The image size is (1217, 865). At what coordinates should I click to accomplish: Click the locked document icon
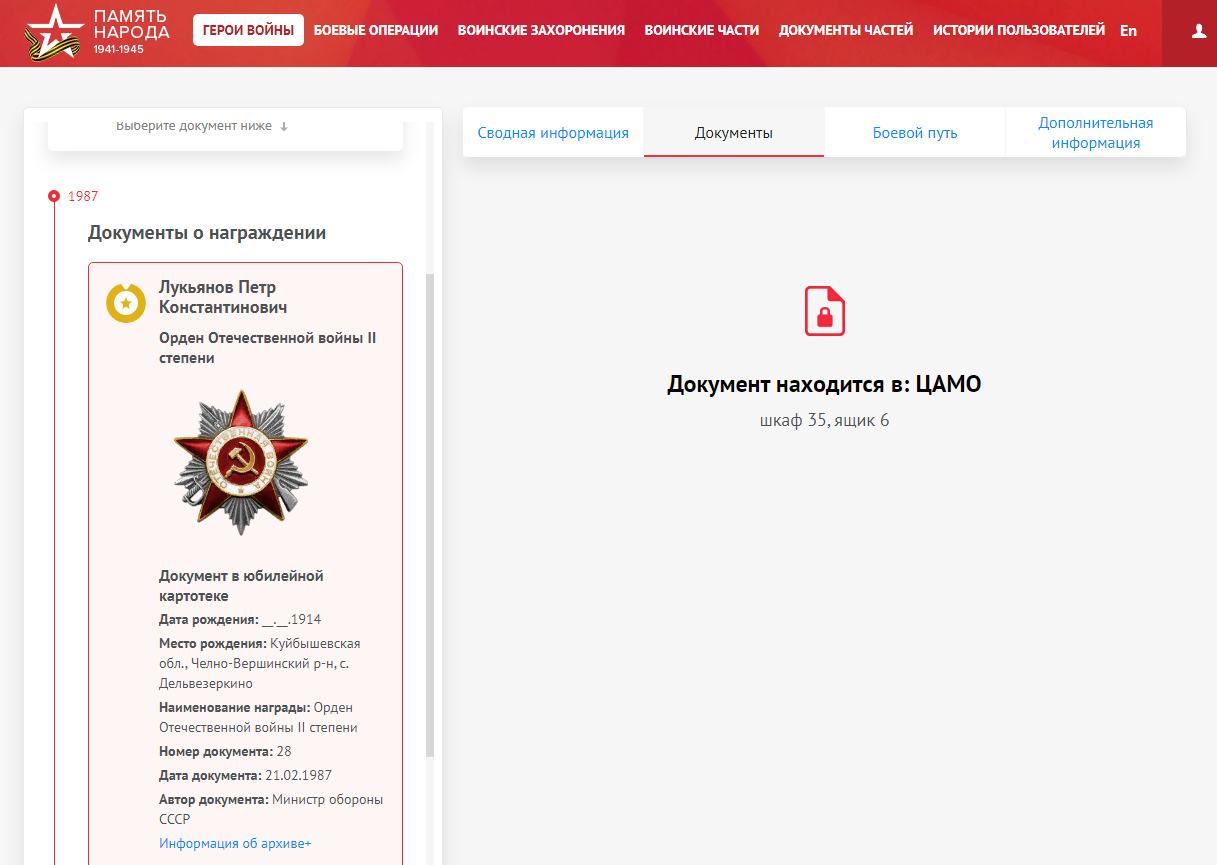825,311
